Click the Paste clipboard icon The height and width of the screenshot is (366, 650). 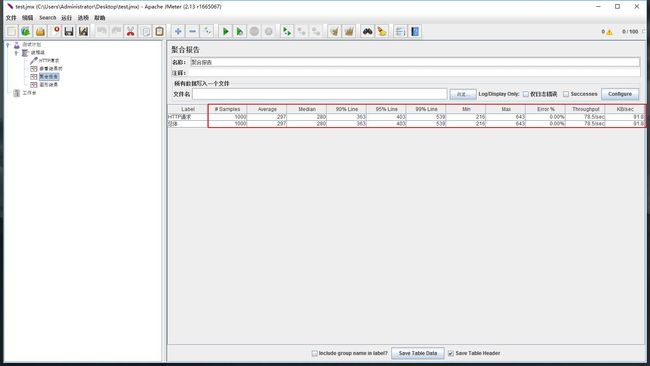click(x=160, y=32)
